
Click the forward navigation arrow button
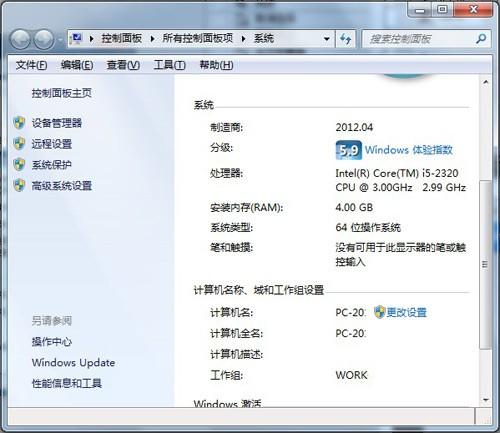44,40
